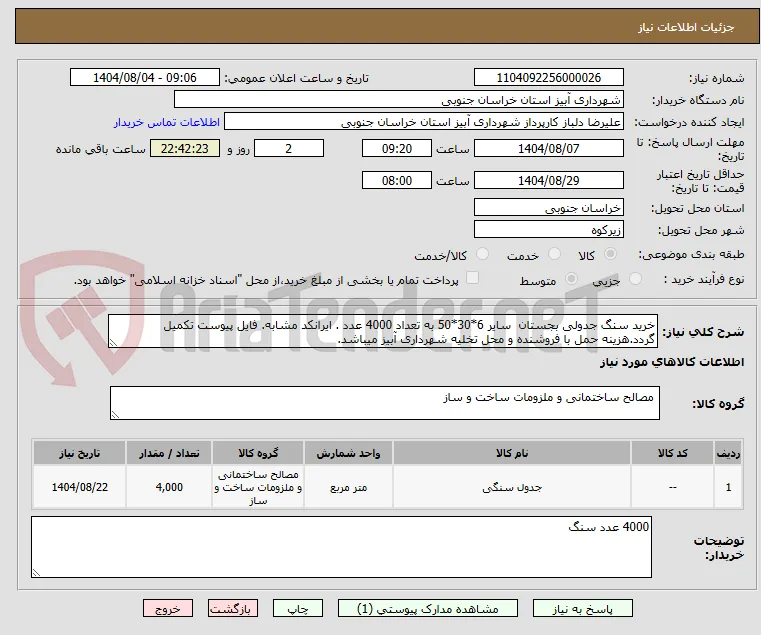Click the کد کالا column header
This screenshot has height=635, width=761.
pyautogui.click(x=672, y=453)
